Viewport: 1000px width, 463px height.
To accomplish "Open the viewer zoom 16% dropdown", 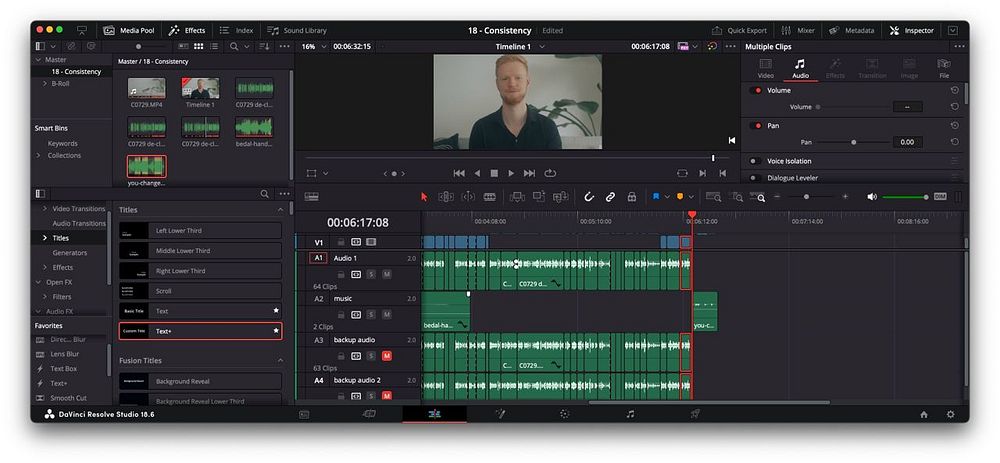I will [x=312, y=46].
